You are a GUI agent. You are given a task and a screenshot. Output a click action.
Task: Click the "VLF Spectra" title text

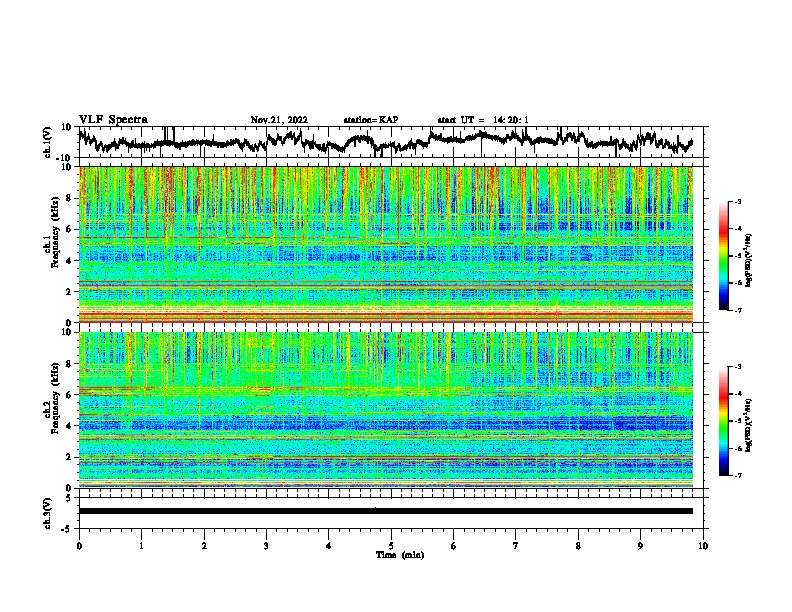tap(113, 120)
